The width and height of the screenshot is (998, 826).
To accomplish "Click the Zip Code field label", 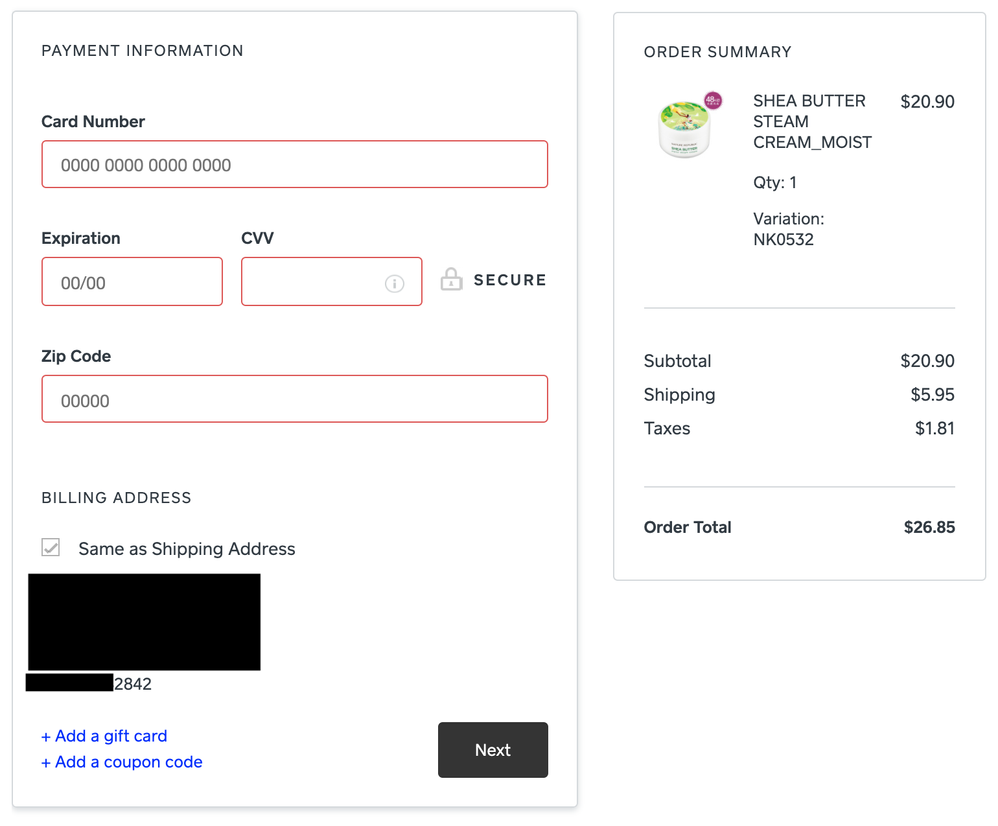I will (76, 356).
